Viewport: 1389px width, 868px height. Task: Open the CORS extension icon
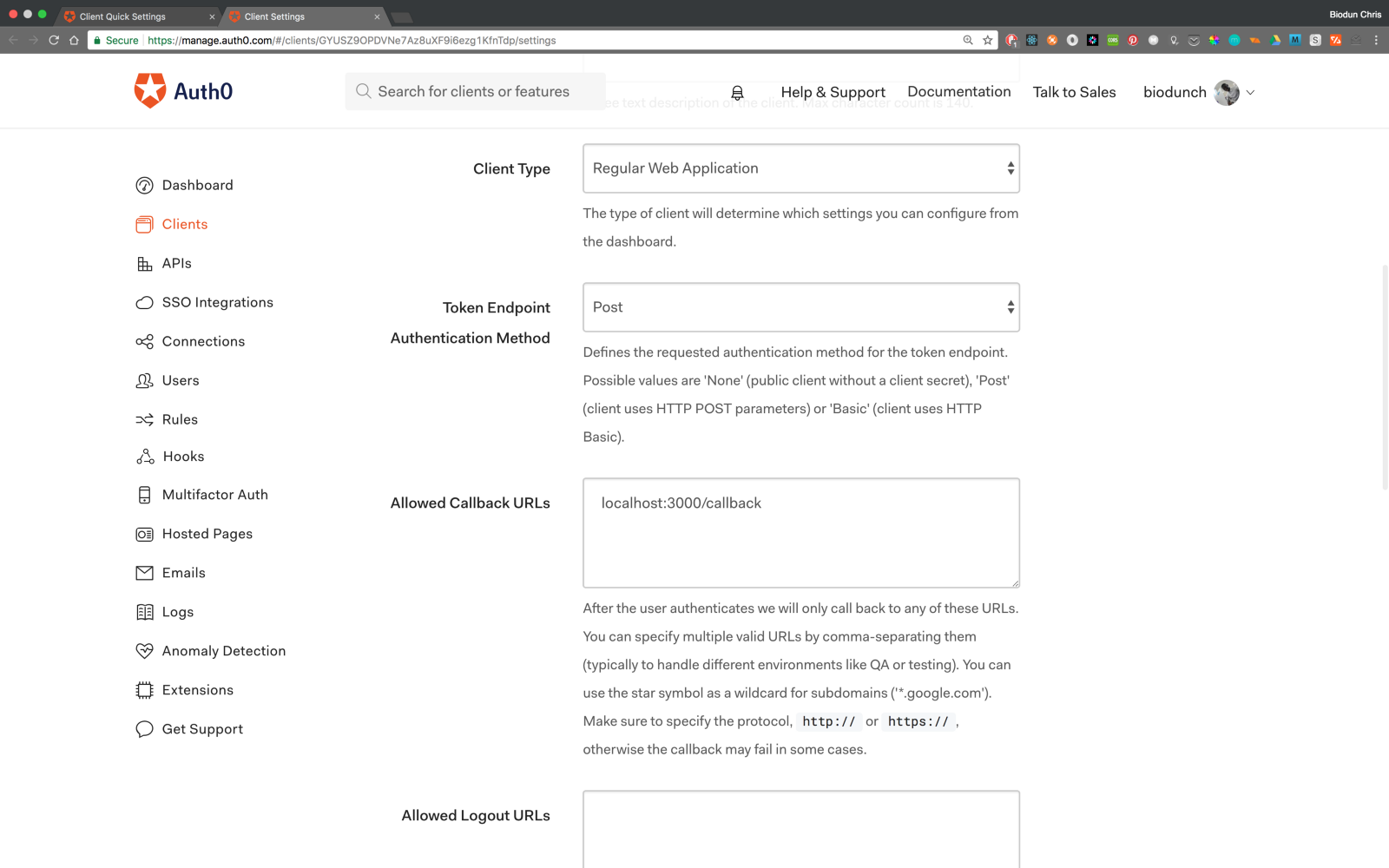point(1113,40)
